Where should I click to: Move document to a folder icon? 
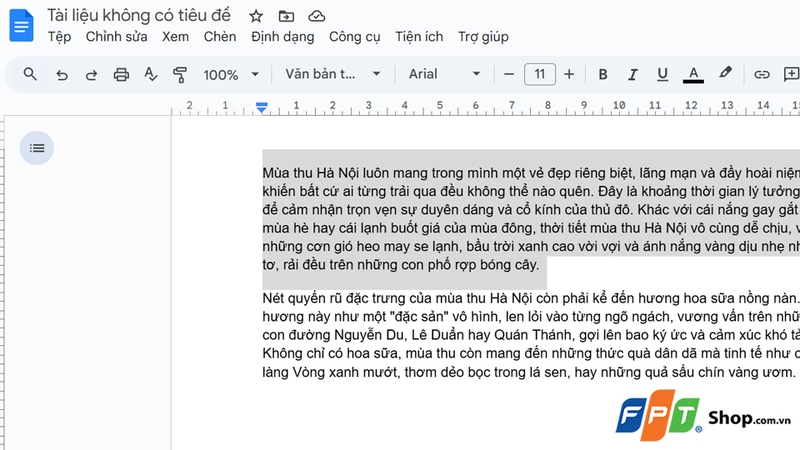tap(286, 16)
